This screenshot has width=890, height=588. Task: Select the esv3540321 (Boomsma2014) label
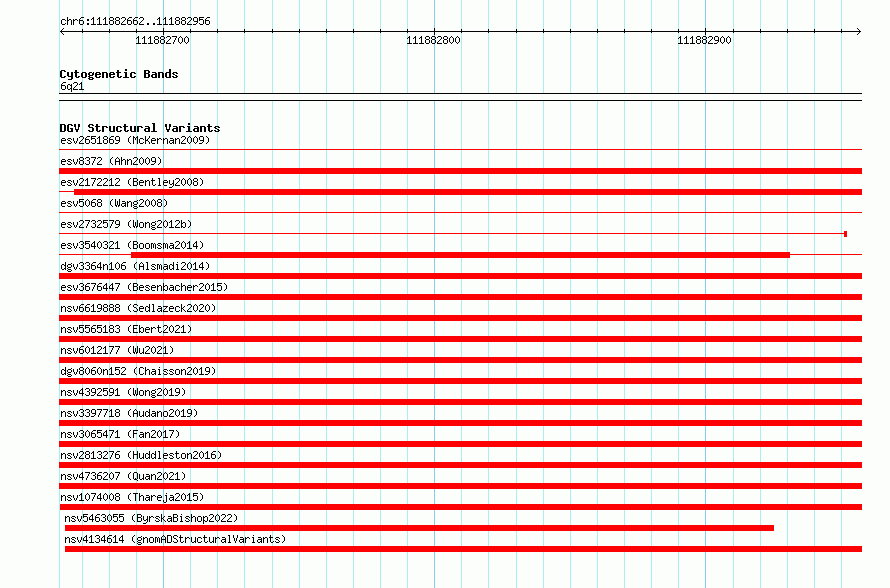pyautogui.click(x=132, y=245)
